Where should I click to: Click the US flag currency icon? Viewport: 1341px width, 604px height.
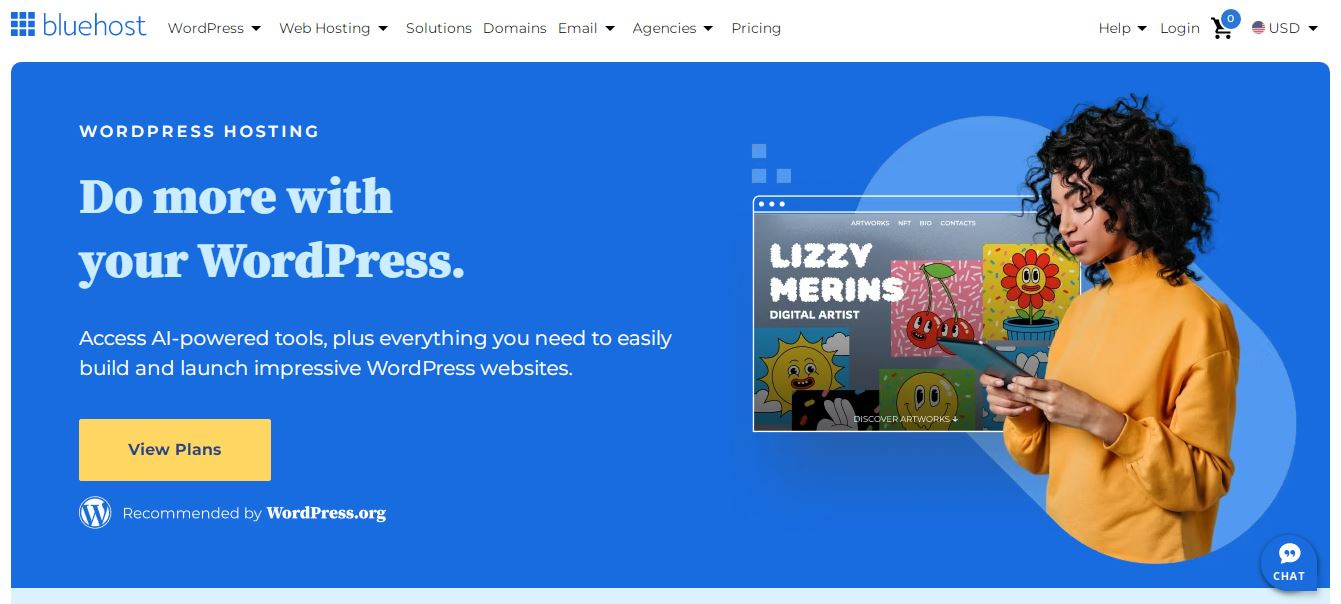[1258, 28]
